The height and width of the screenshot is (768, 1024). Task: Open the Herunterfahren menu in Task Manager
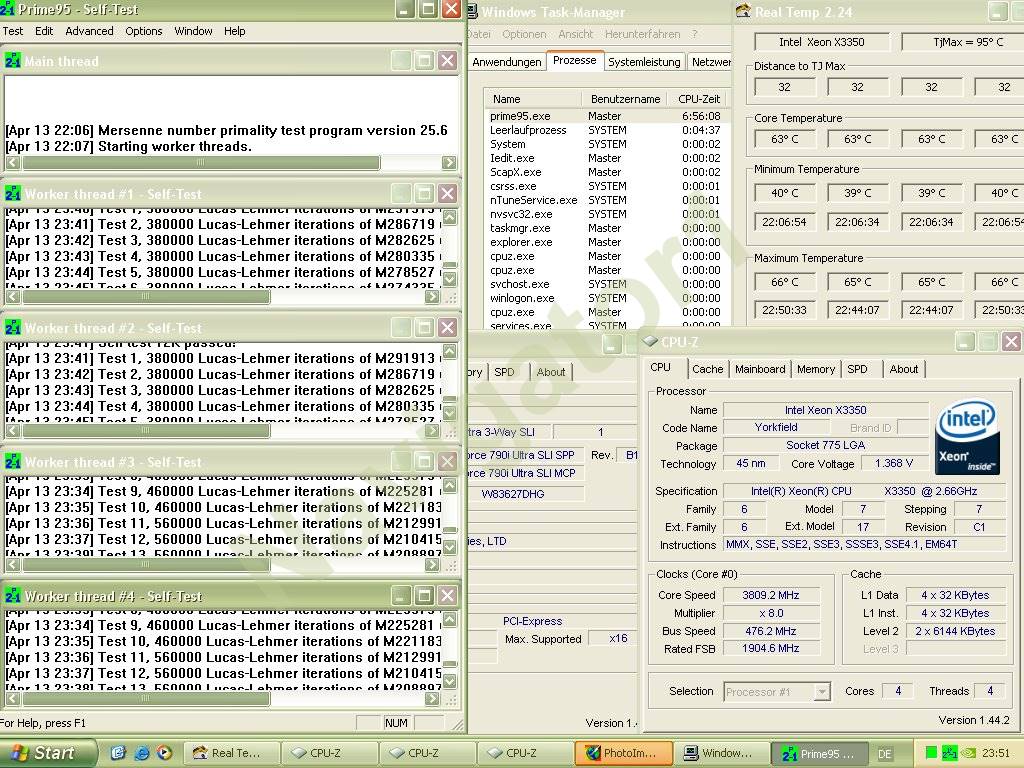[643, 34]
